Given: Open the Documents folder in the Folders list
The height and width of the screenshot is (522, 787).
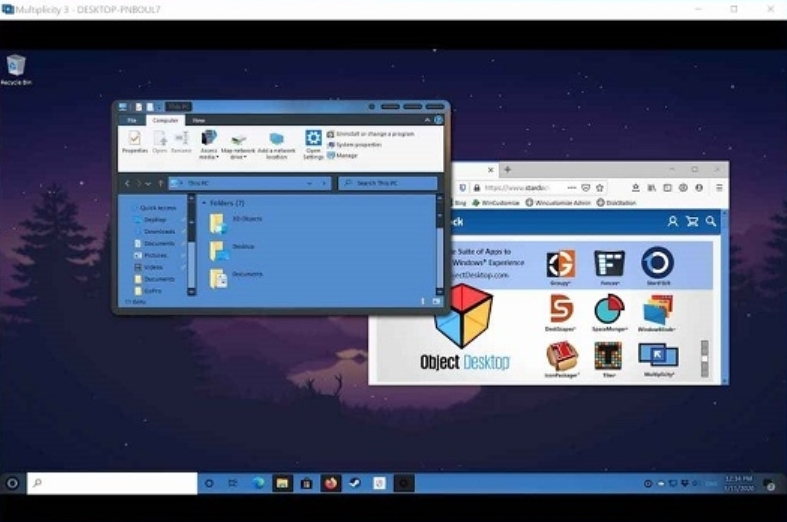Looking at the screenshot, I should click(236, 278).
